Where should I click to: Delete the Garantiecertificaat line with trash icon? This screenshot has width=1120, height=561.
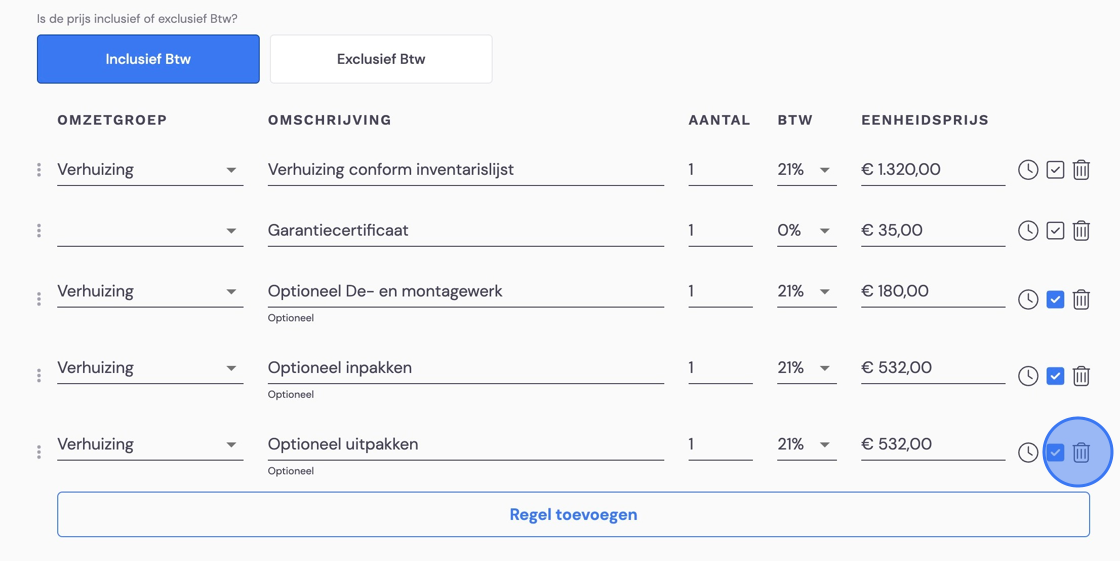tap(1081, 231)
